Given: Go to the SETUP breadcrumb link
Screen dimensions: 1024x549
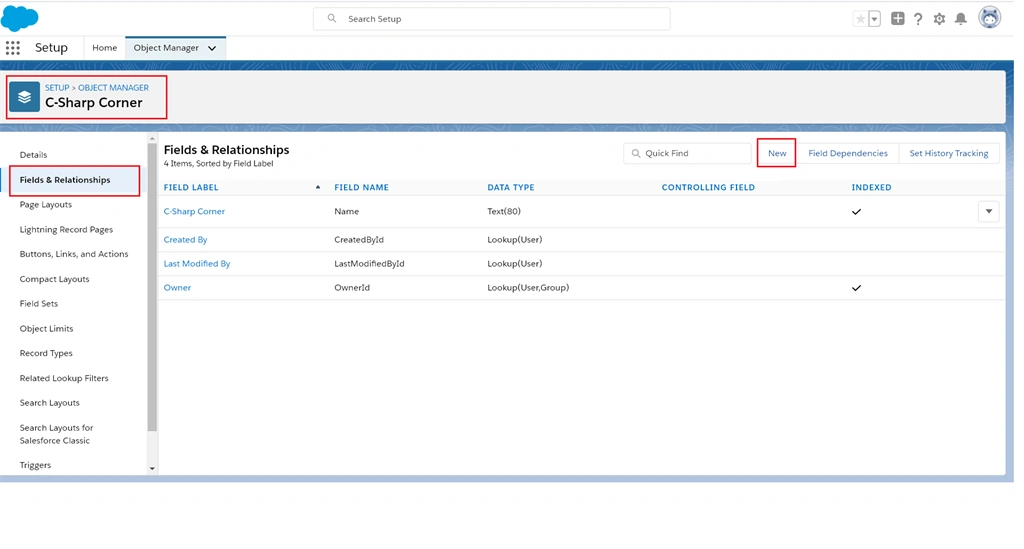Looking at the screenshot, I should tap(57, 87).
